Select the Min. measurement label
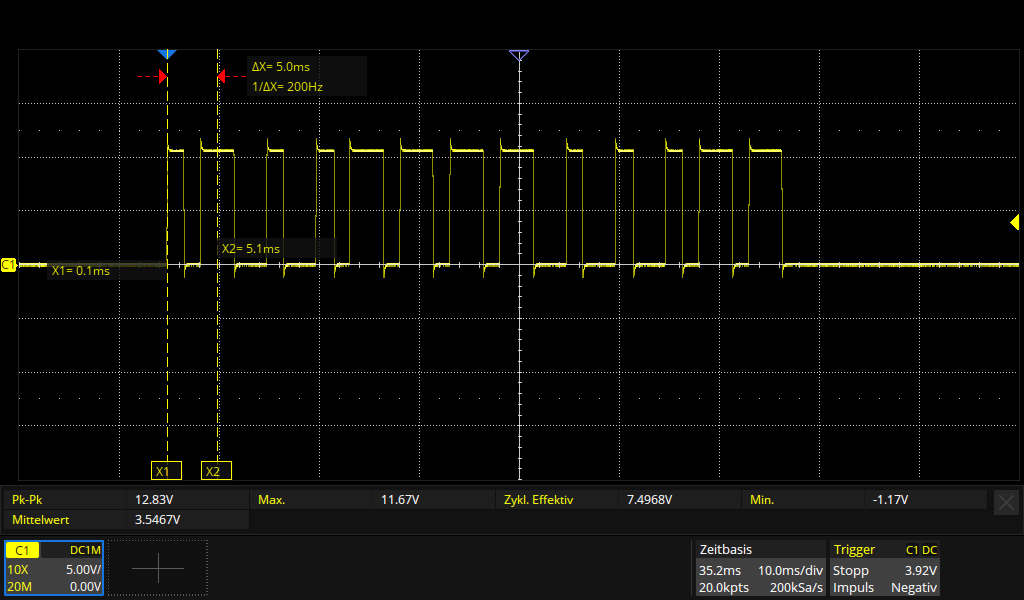 [762, 499]
